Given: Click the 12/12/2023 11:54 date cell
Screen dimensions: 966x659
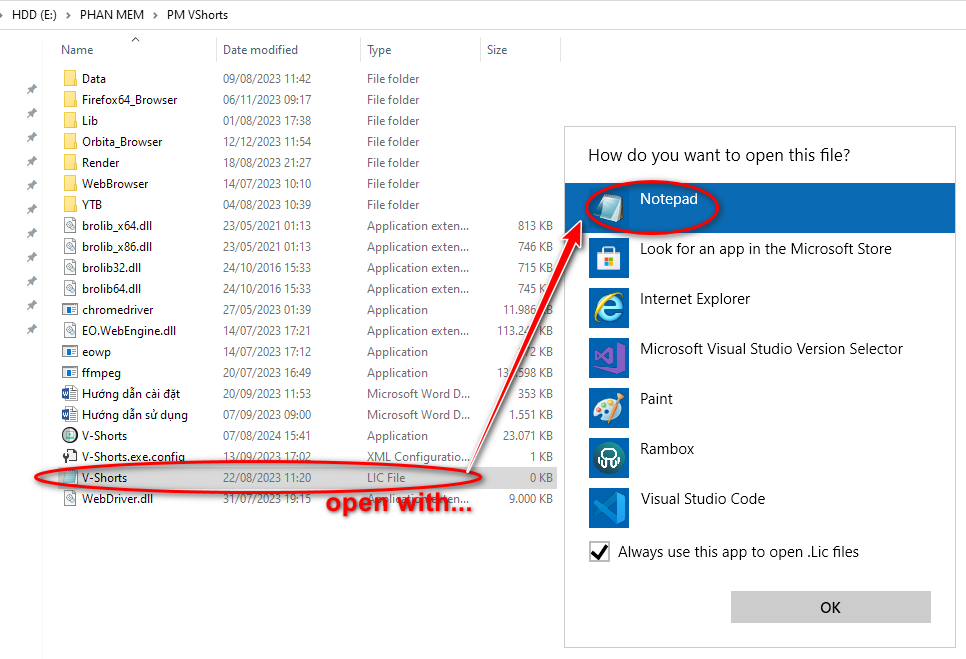Looking at the screenshot, I should click(x=267, y=141).
